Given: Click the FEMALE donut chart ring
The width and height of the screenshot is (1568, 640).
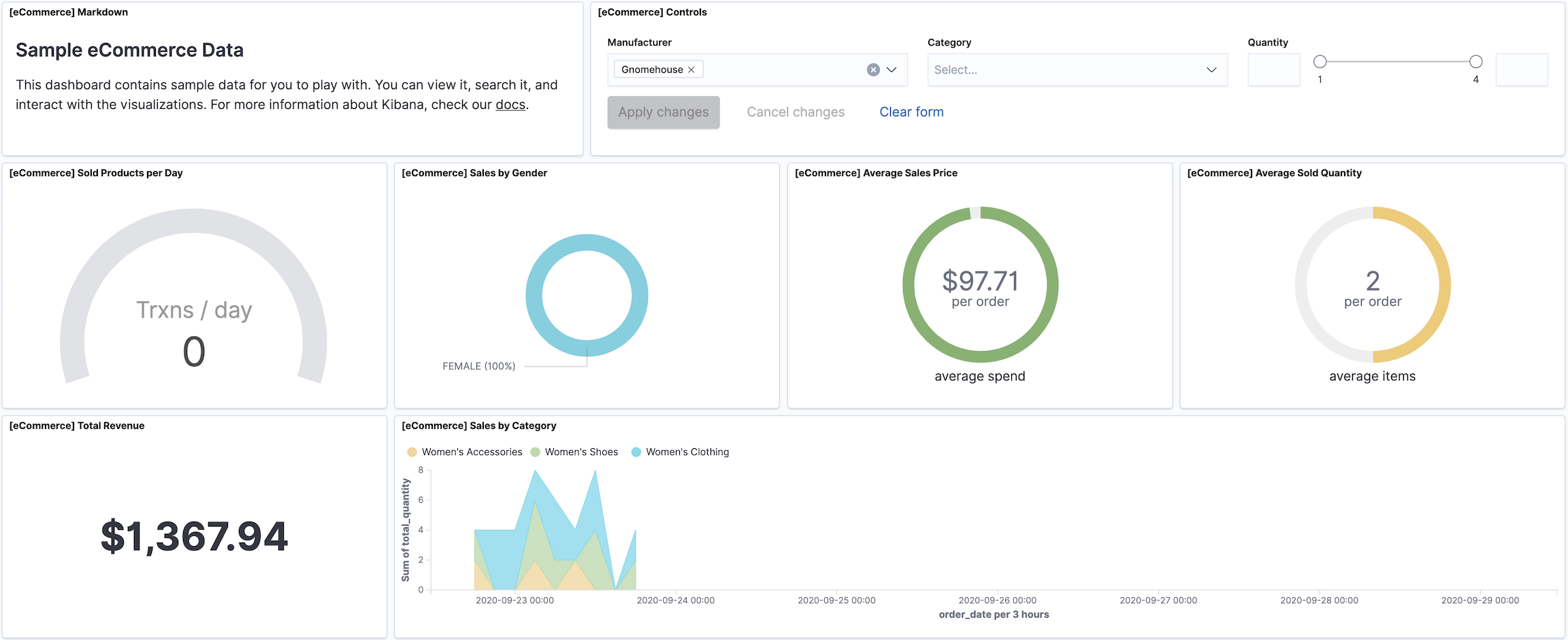Looking at the screenshot, I should click(534, 296).
